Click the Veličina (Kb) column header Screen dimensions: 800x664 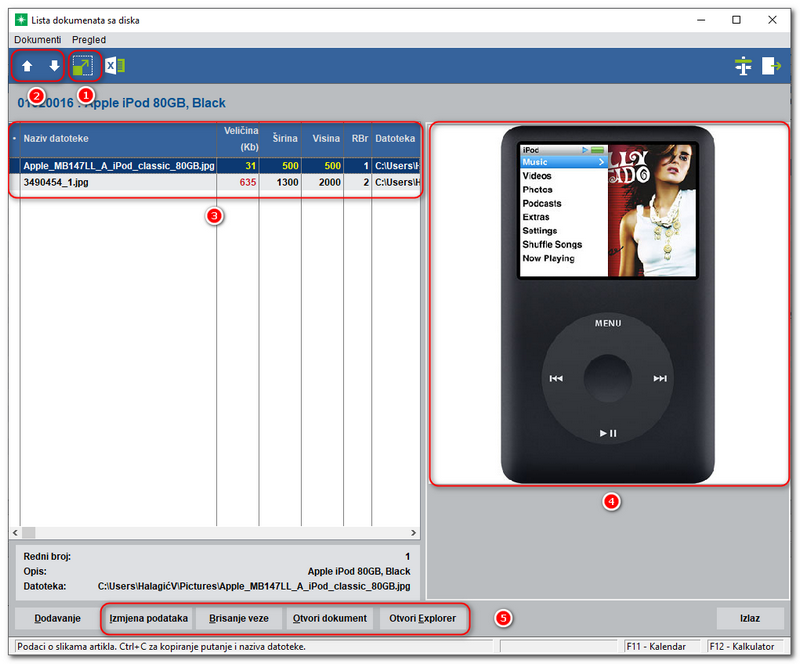pos(238,139)
